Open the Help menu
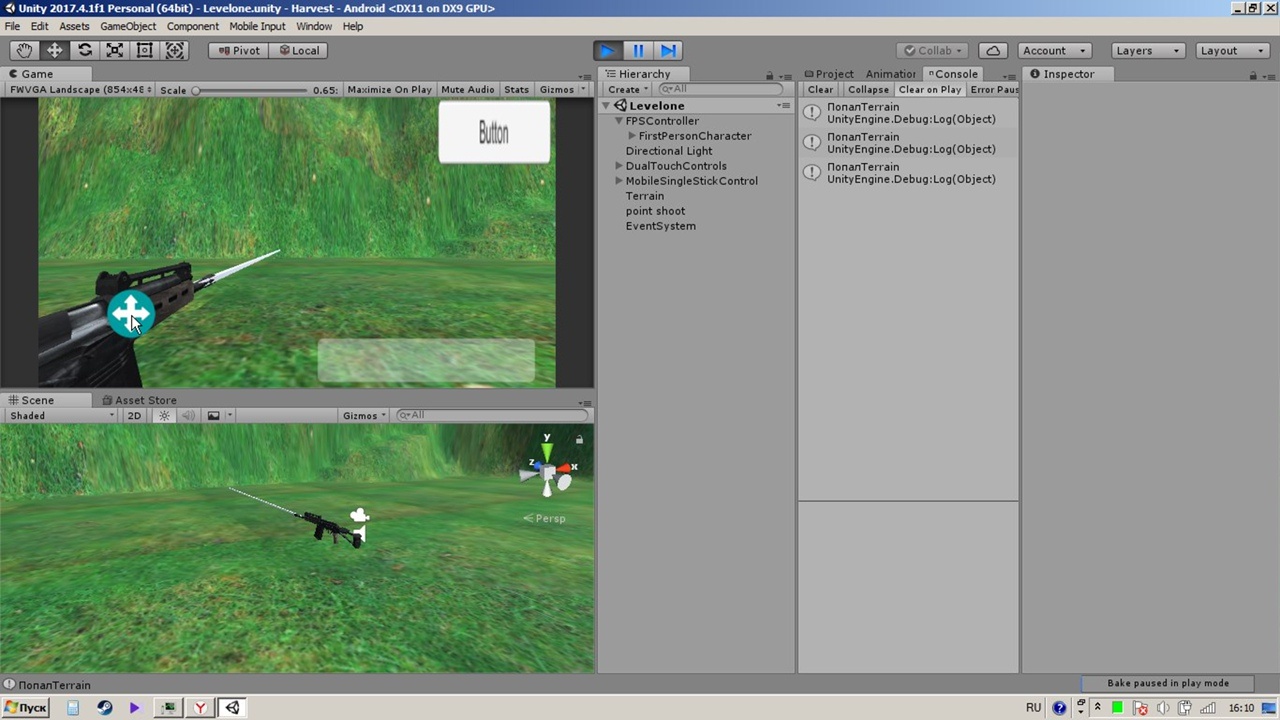1280x720 pixels. 353,26
